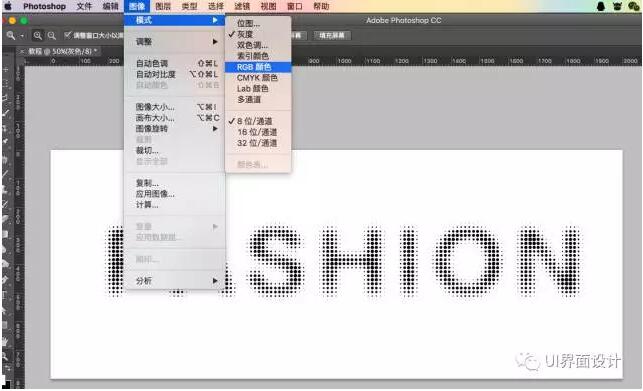Select the Brush tool
Screen dimensions: 643x391
[x=6, y=173]
